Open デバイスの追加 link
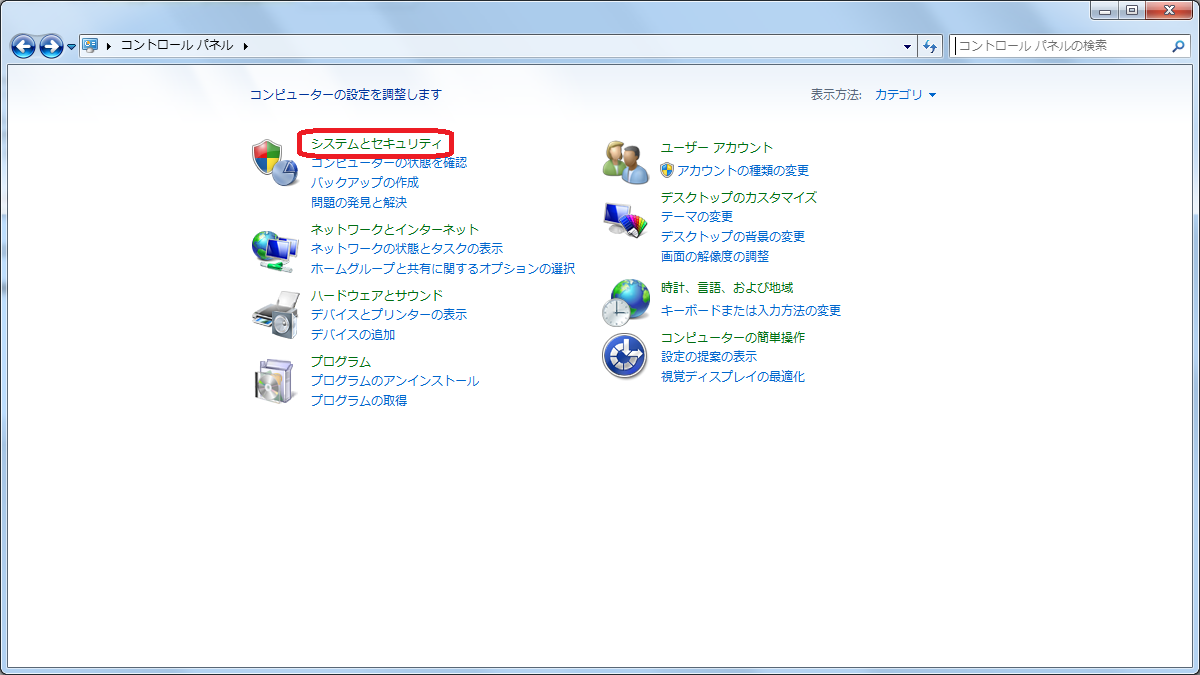The width and height of the screenshot is (1200, 675). [x=352, y=335]
